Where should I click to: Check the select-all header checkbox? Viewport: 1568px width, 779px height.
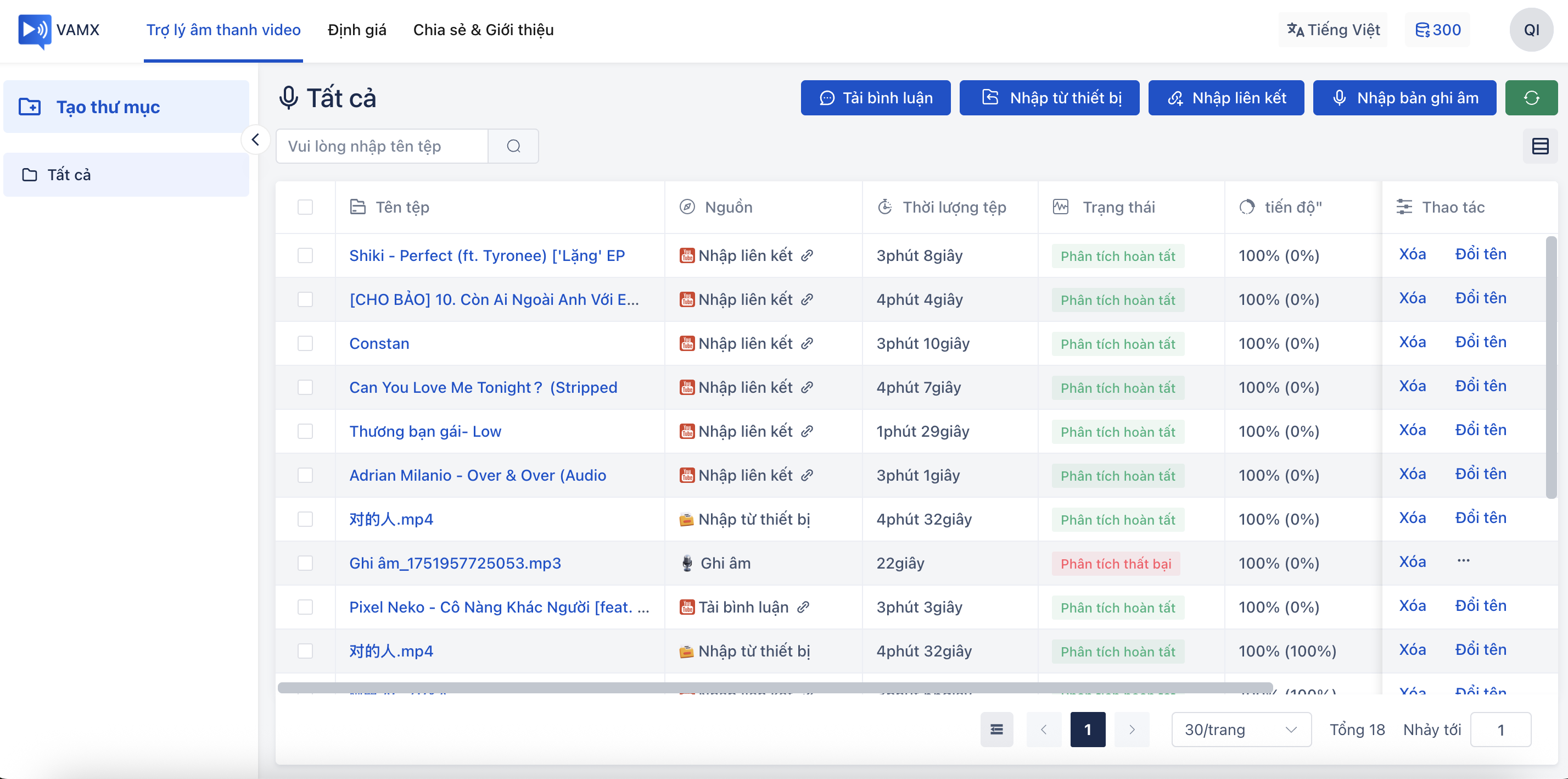(x=305, y=207)
